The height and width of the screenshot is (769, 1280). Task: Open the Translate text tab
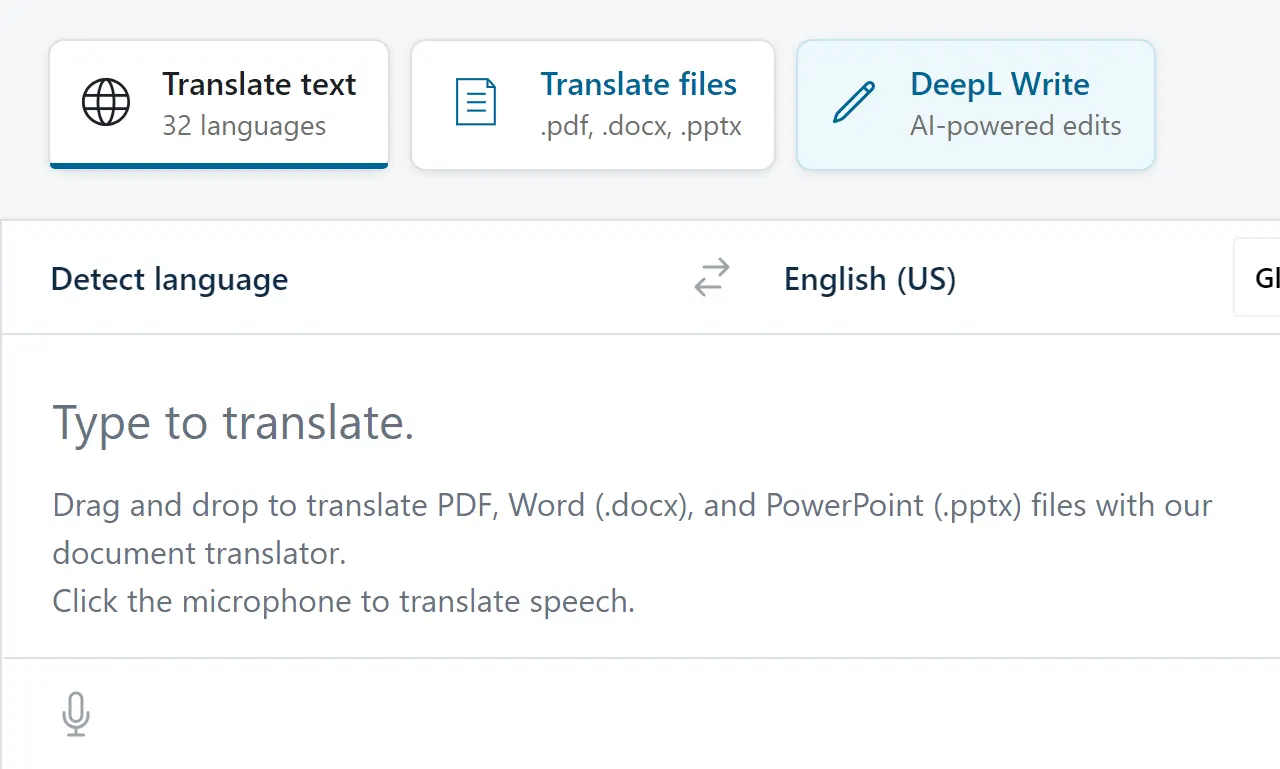point(219,104)
